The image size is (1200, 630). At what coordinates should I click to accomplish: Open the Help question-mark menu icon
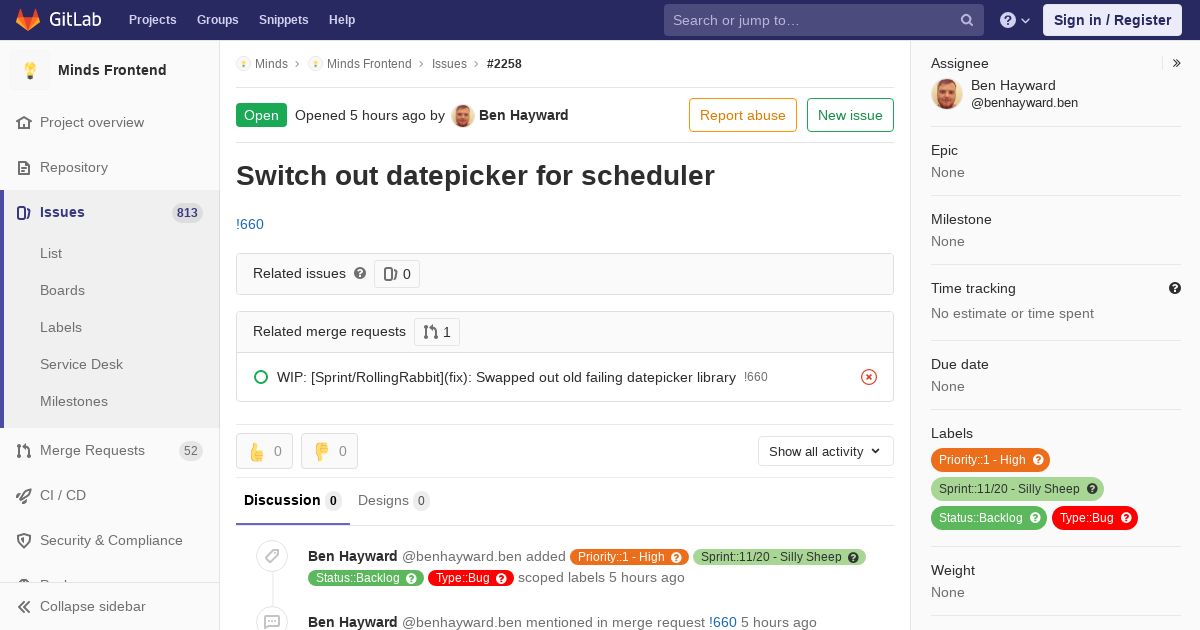tap(1008, 20)
